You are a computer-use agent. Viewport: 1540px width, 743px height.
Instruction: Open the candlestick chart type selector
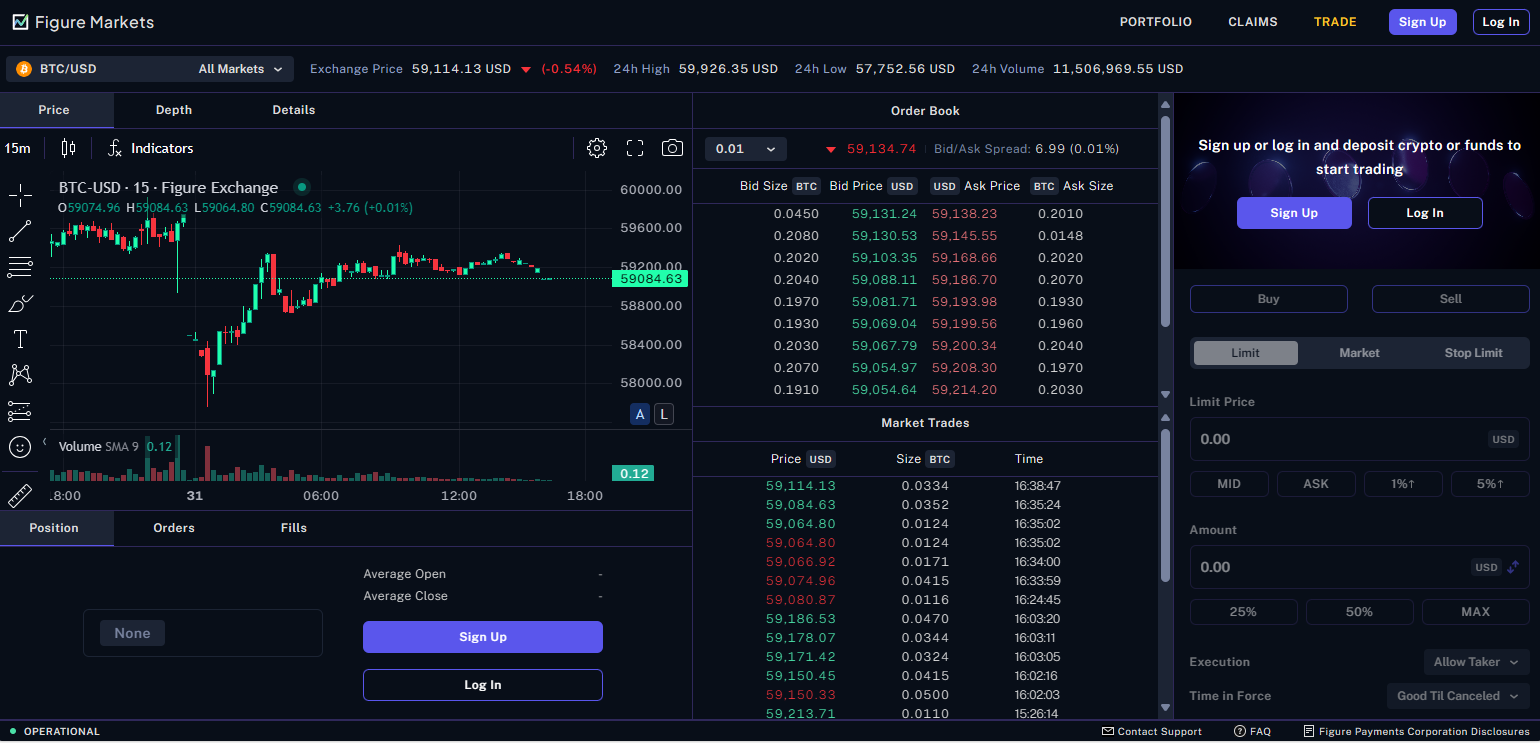(x=68, y=148)
